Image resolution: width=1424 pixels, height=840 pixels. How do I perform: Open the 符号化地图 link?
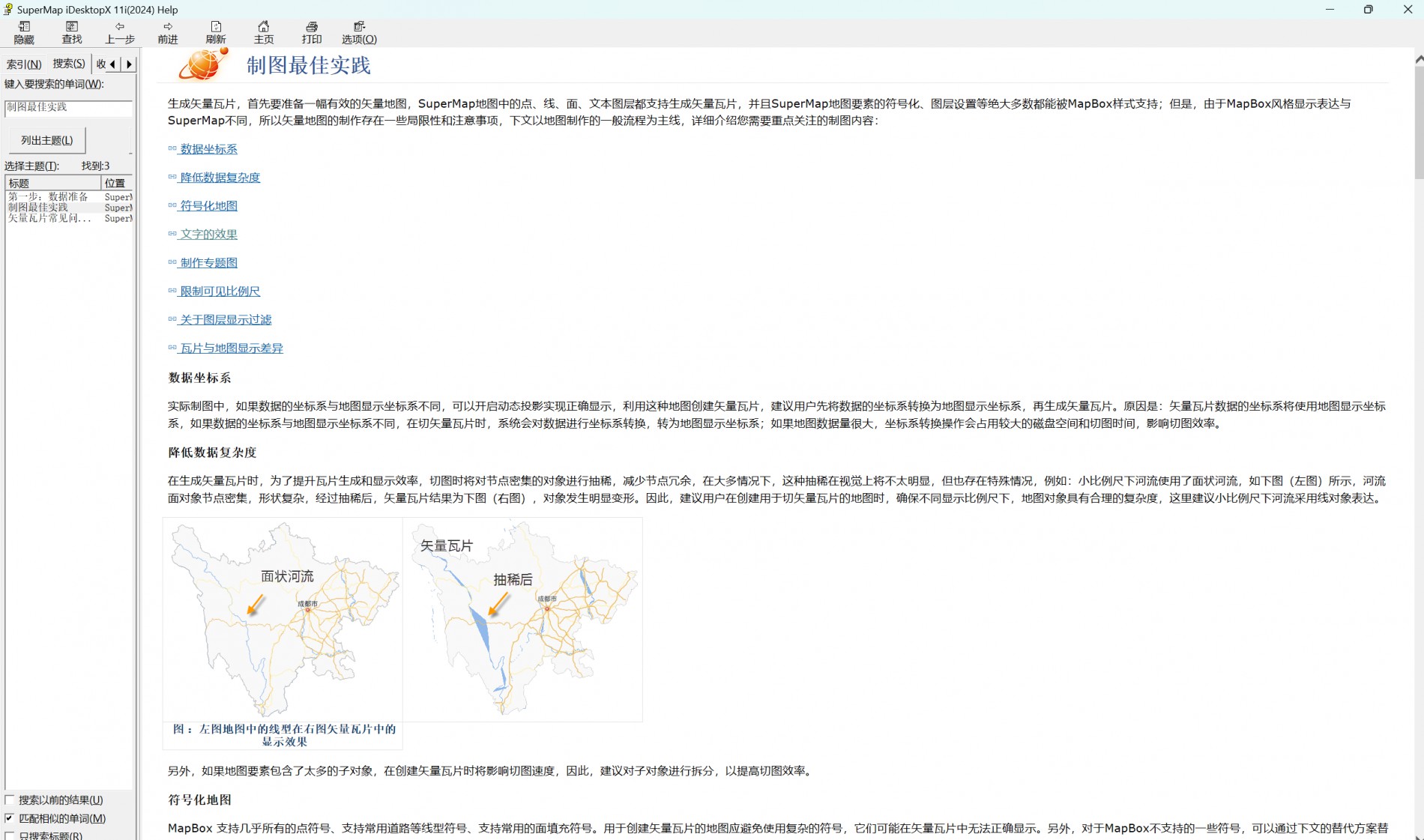tap(208, 206)
